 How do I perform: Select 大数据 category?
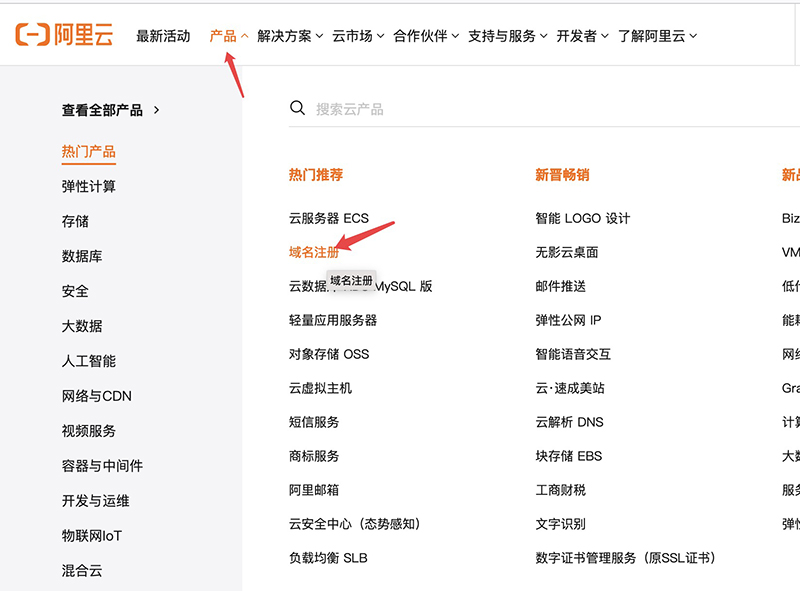coord(82,326)
